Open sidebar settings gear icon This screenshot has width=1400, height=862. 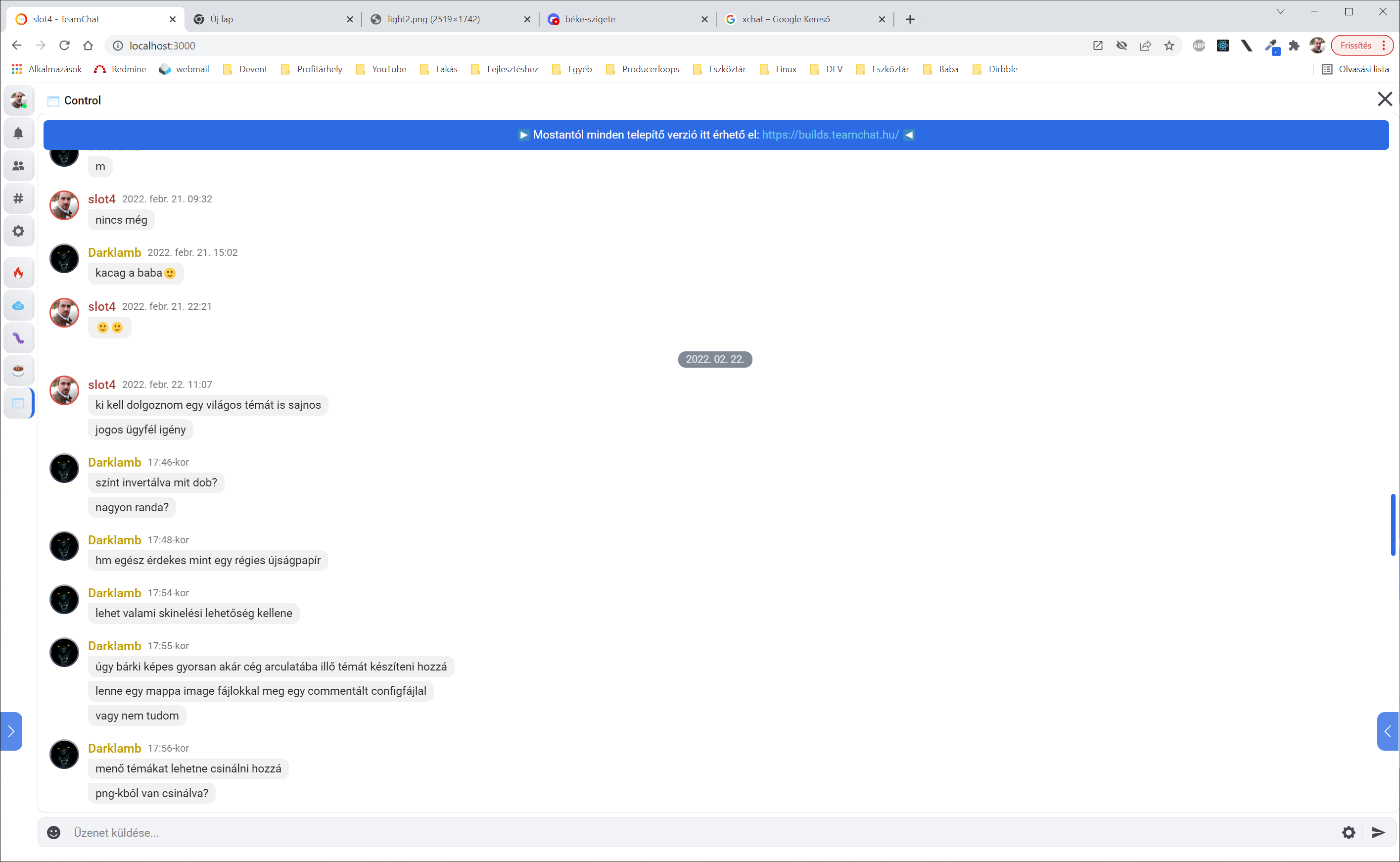click(x=18, y=232)
